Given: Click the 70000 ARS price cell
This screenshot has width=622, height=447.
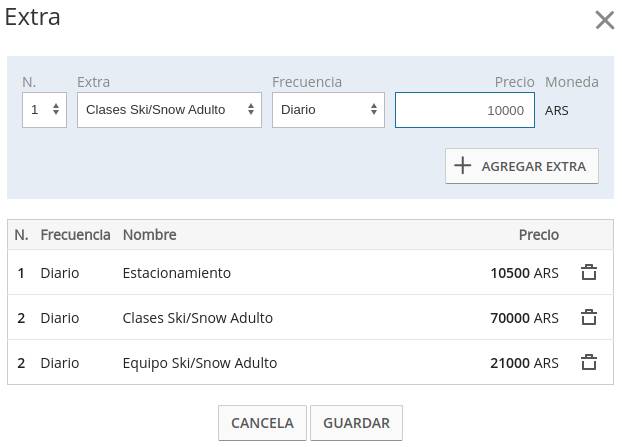Looking at the screenshot, I should pyautogui.click(x=524, y=317).
